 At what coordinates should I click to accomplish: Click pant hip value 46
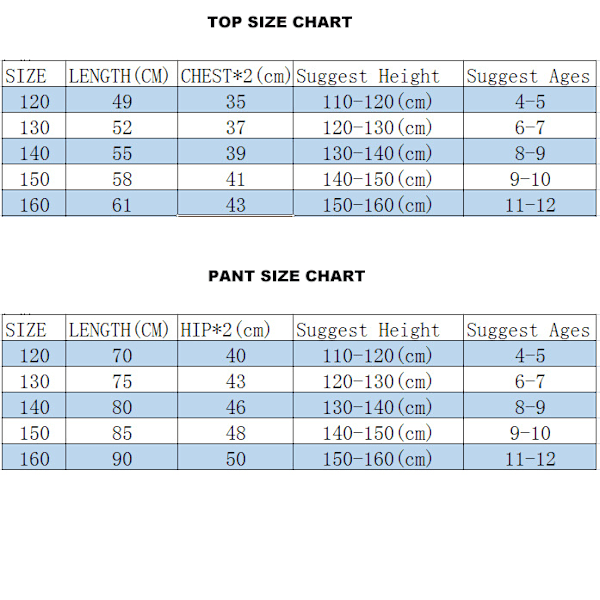235,407
